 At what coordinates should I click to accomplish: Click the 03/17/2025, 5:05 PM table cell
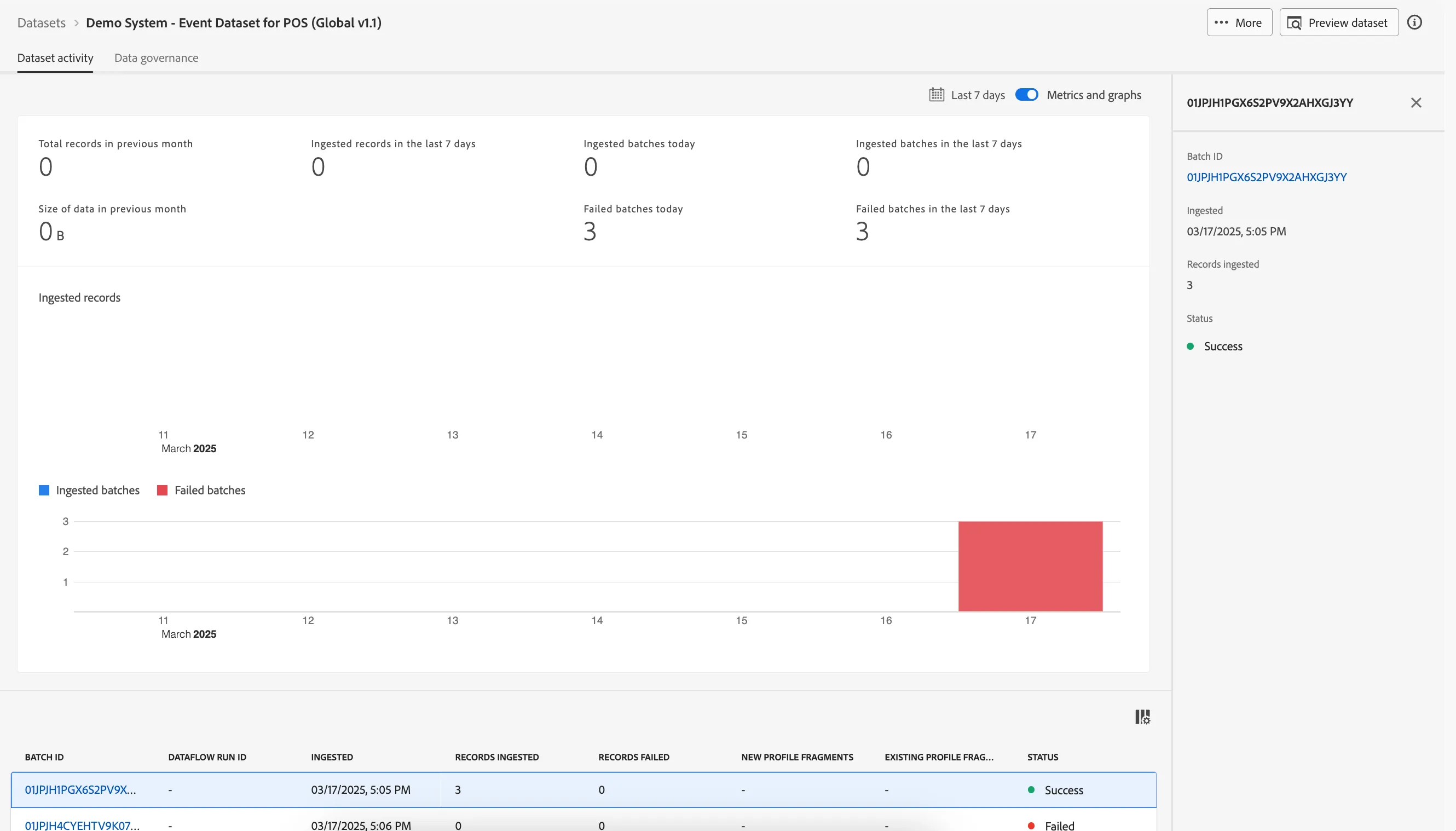[x=361, y=790]
